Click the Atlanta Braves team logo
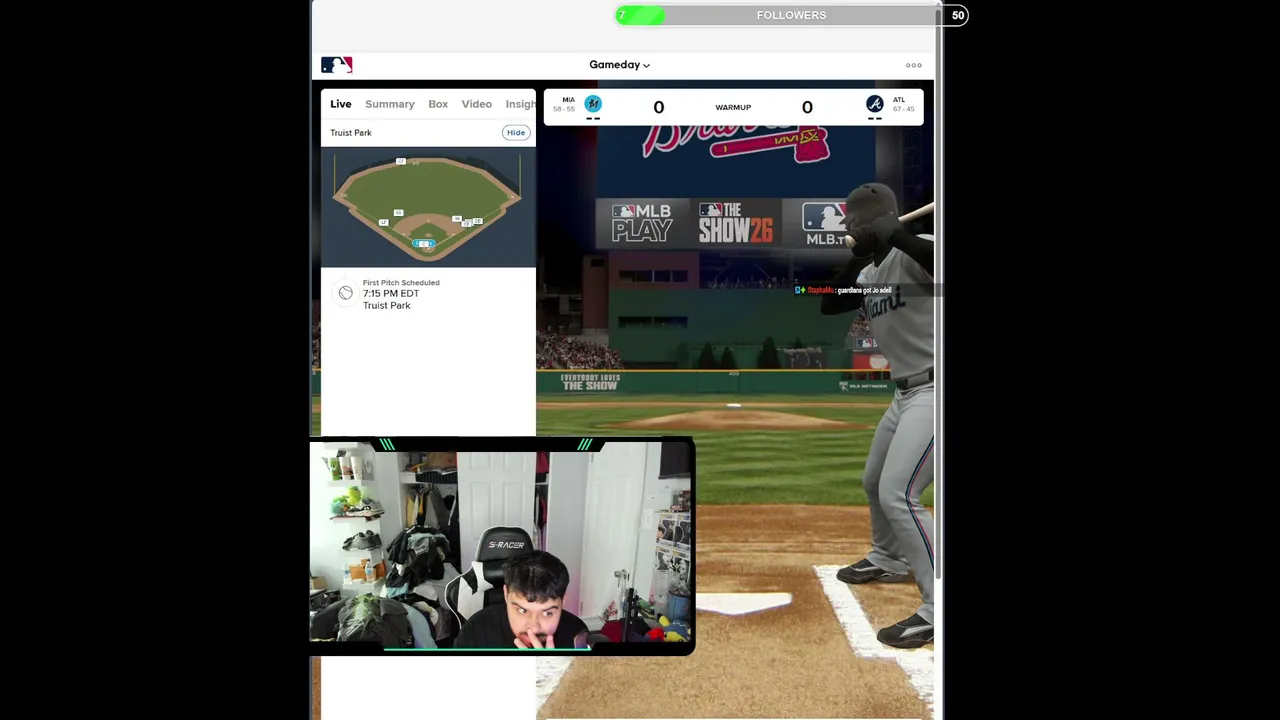This screenshot has height=720, width=1280. (x=874, y=103)
